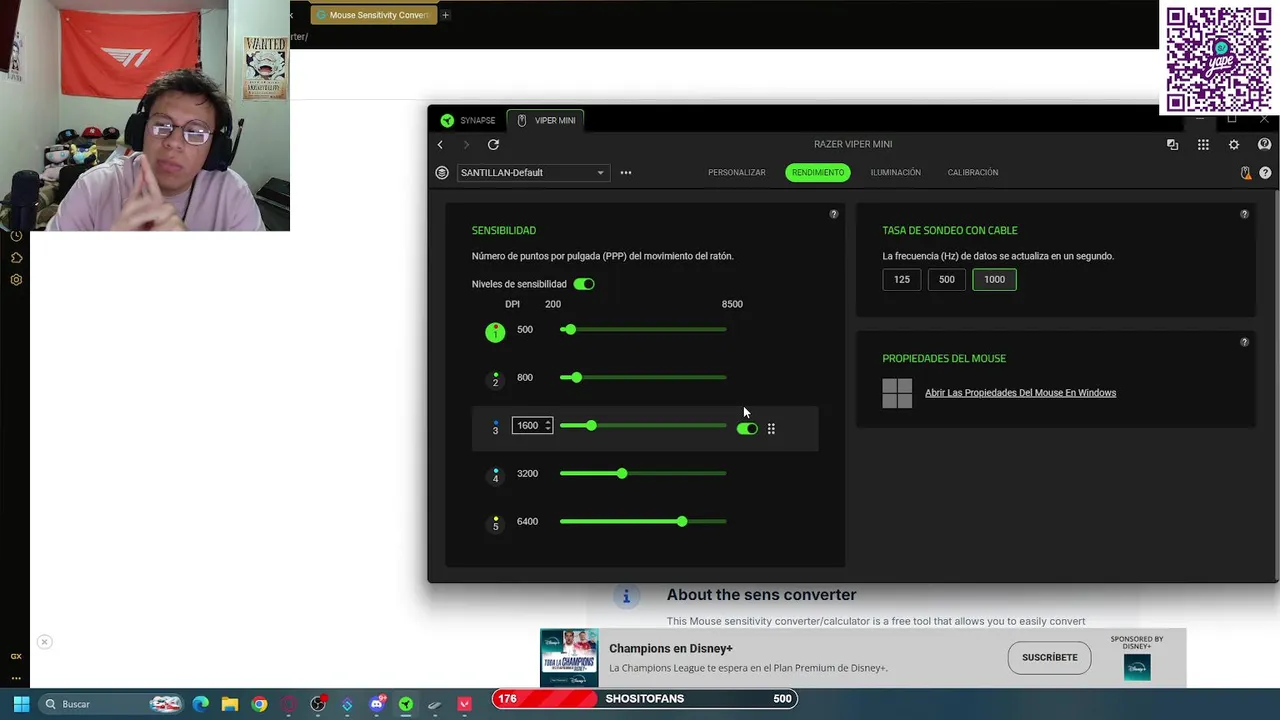Click the 800 DPI stage slider handle
The width and height of the screenshot is (1280, 720).
pyautogui.click(x=576, y=378)
